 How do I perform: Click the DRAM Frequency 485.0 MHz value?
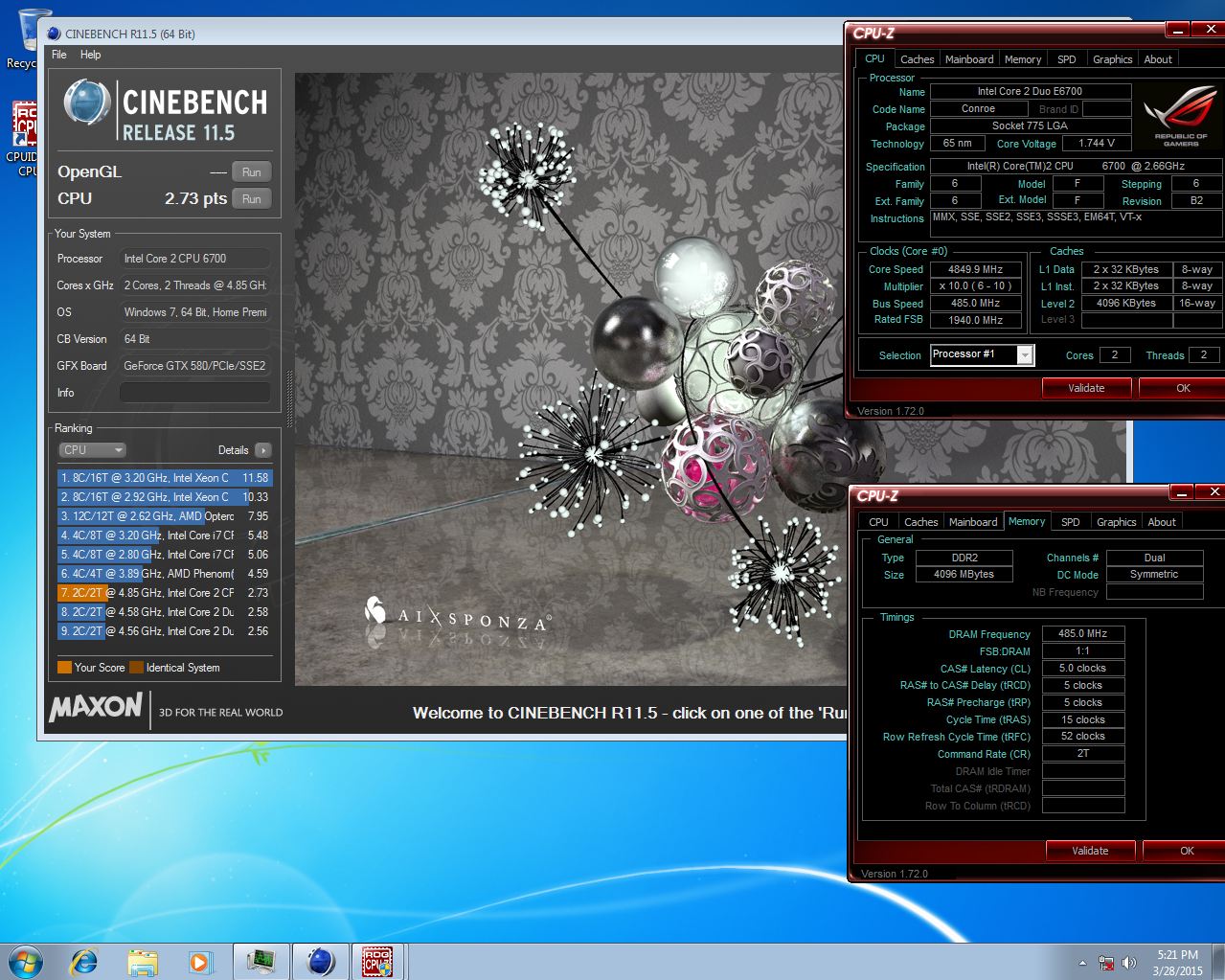[x=1082, y=634]
